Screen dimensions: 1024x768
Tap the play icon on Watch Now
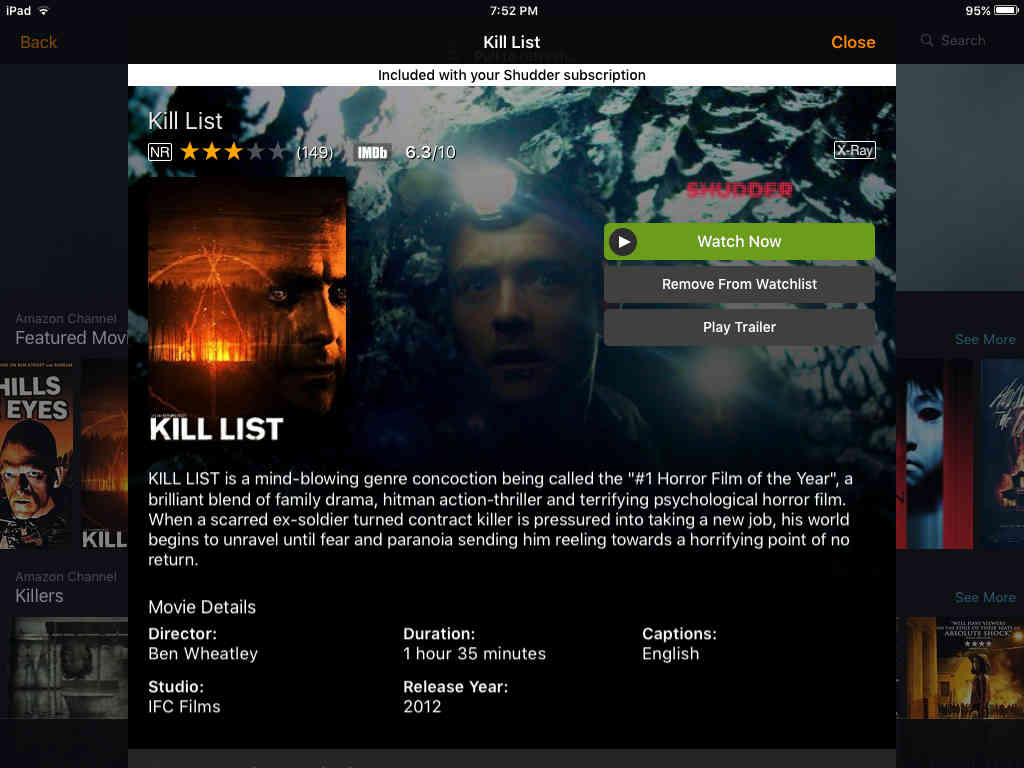(624, 242)
